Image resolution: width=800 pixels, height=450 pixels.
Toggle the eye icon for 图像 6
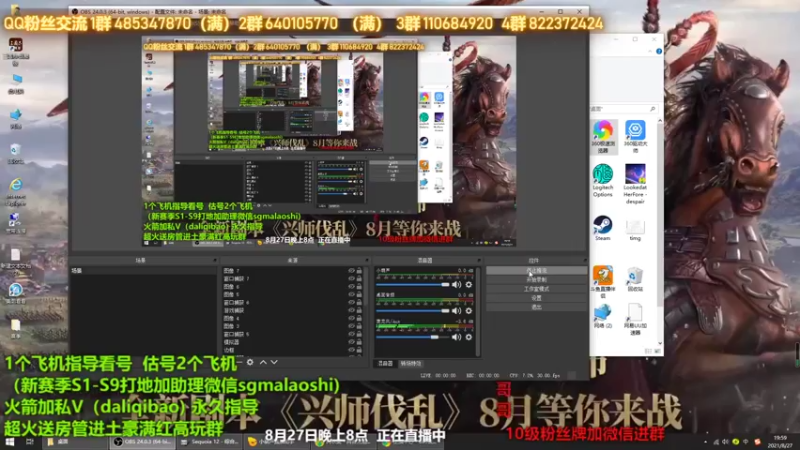click(351, 287)
